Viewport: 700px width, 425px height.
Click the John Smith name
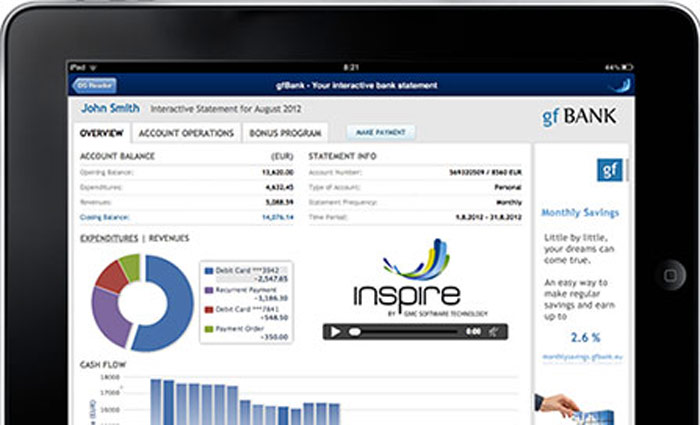pyautogui.click(x=110, y=108)
